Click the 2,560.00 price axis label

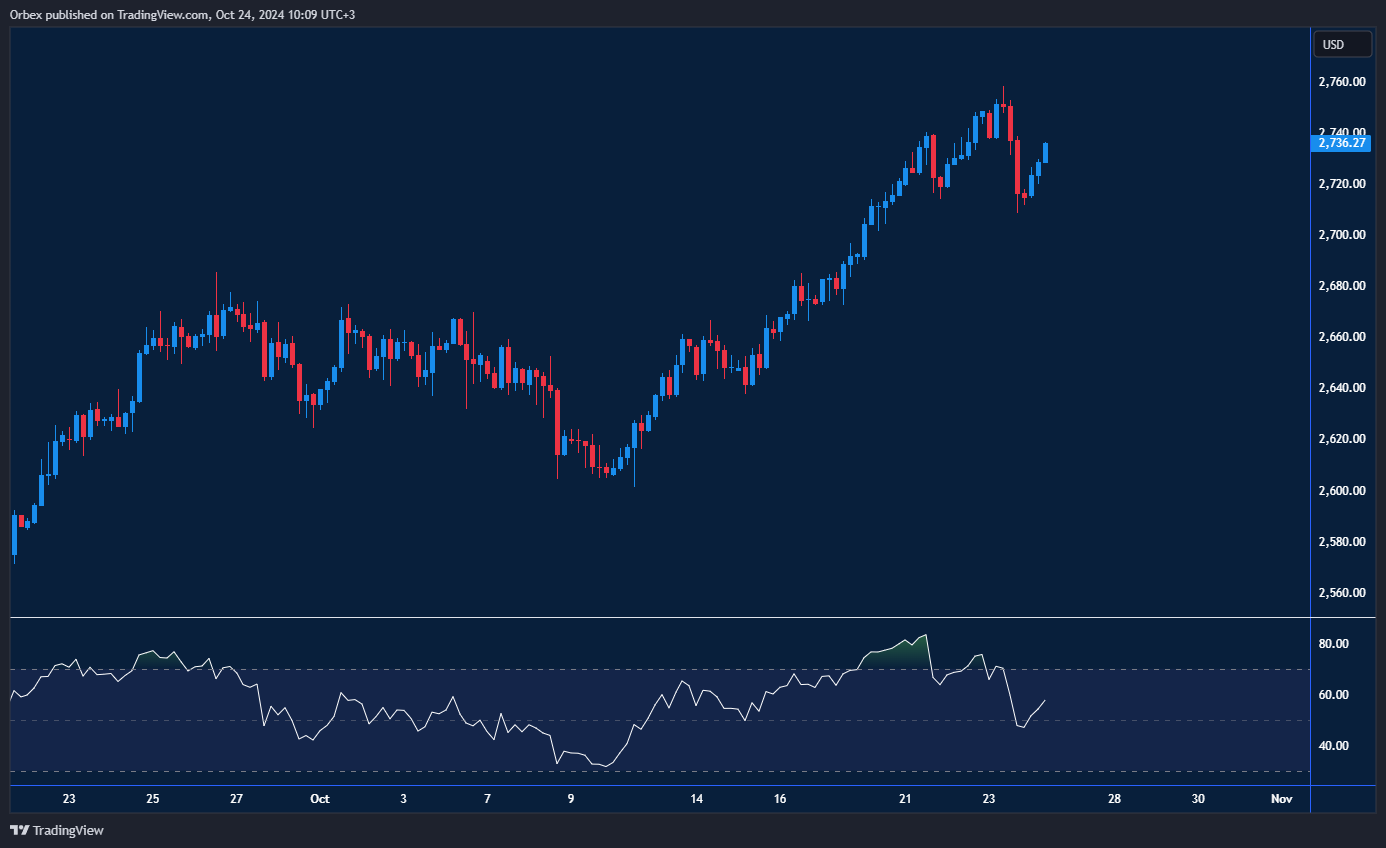(1341, 593)
